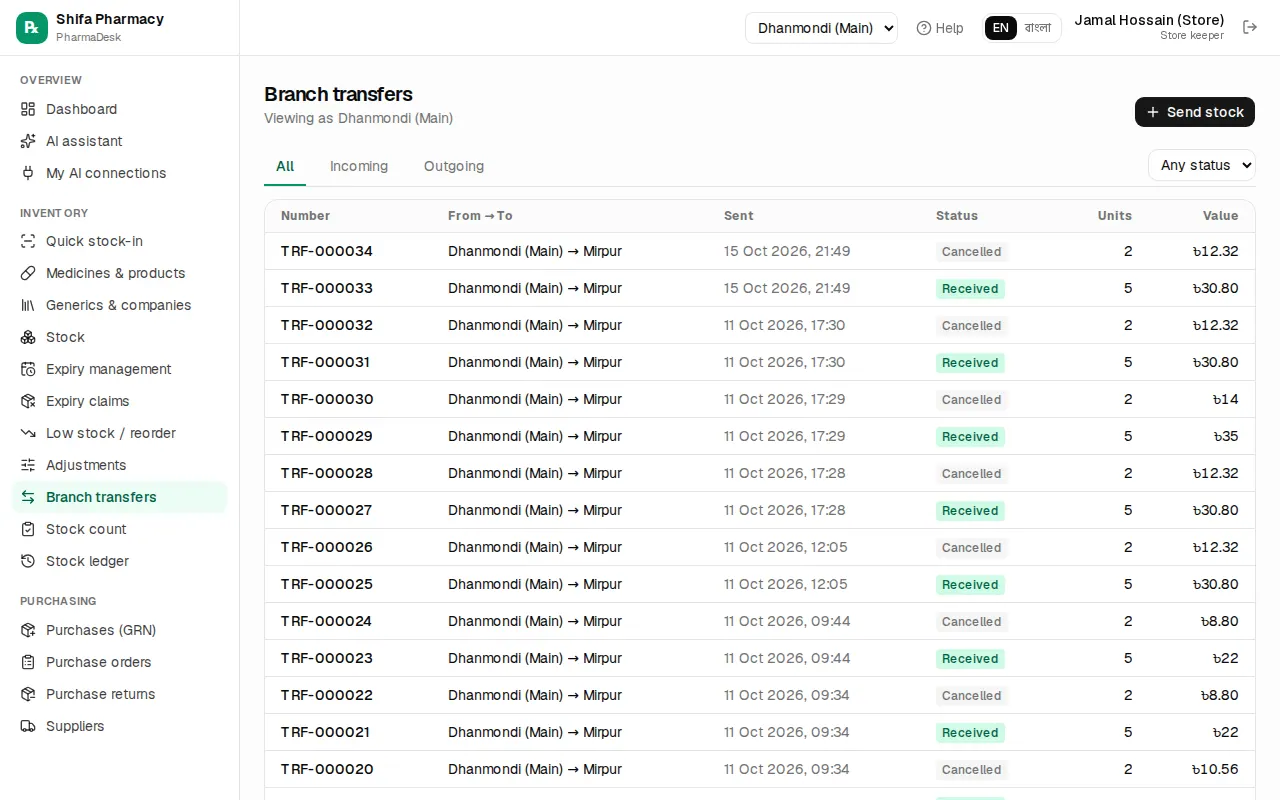Open Purchase orders menu item
This screenshot has height=800, width=1280.
(x=120, y=662)
